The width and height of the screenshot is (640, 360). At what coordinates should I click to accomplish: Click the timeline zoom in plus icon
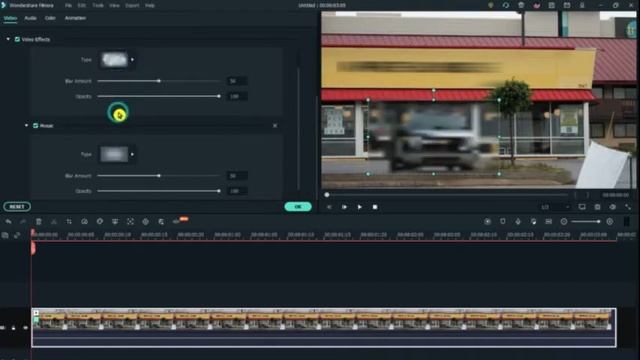click(610, 221)
